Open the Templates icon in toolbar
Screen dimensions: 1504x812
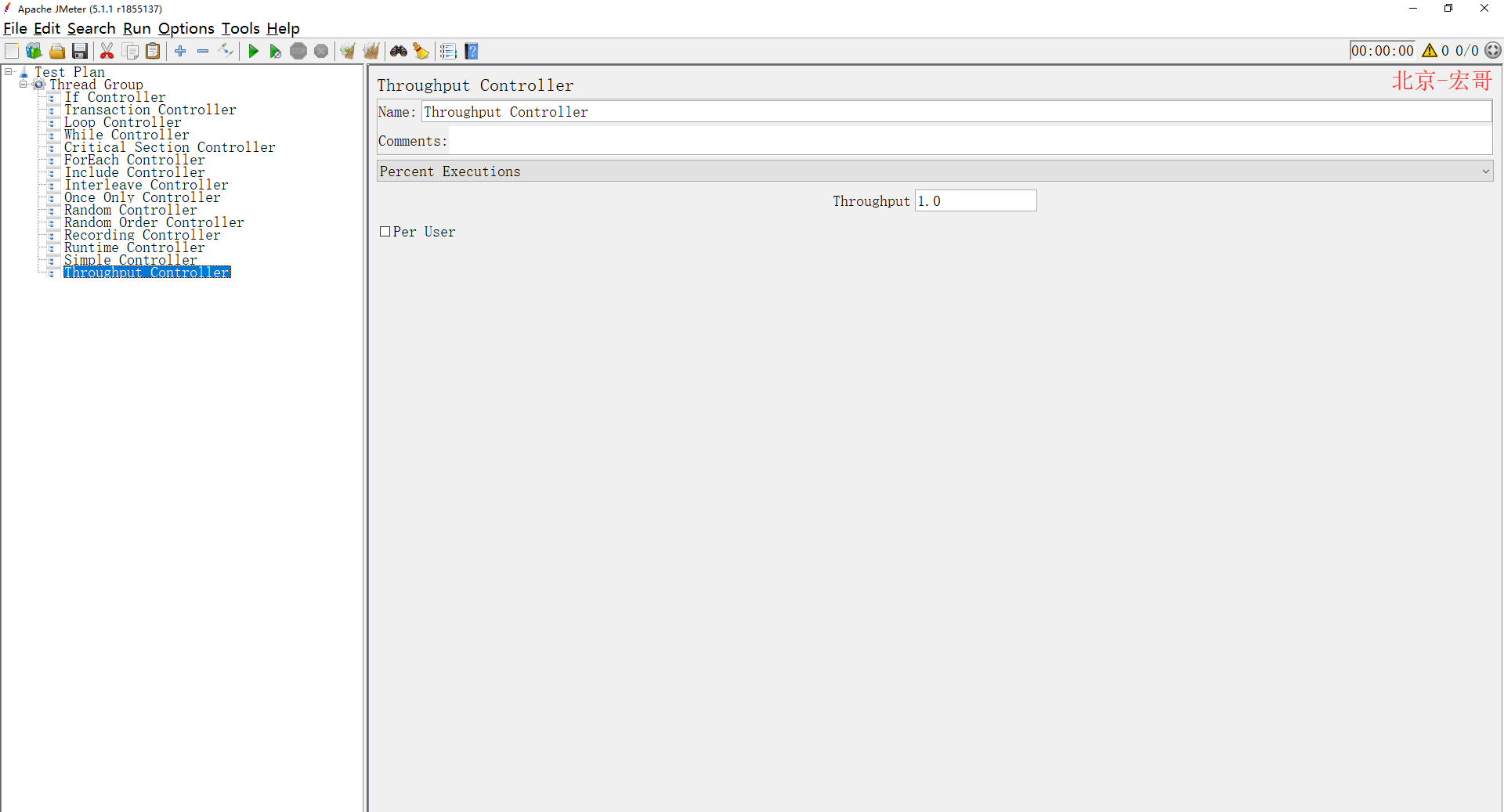click(x=34, y=51)
